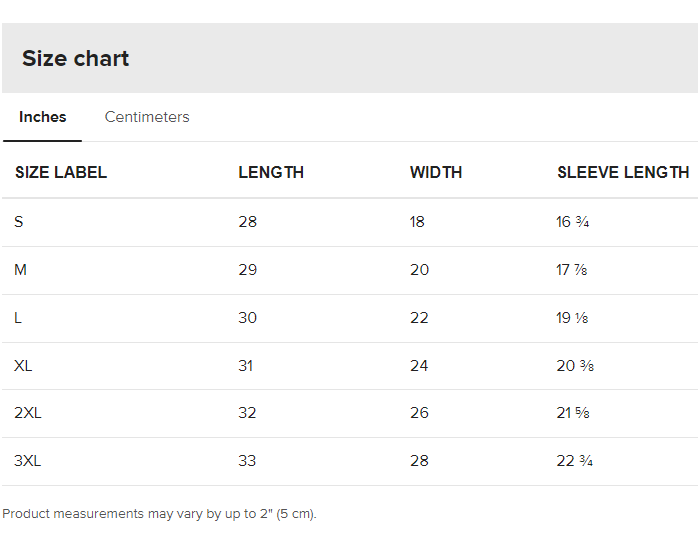Click the LENGTH column header
The width and height of the screenshot is (698, 548).
(x=271, y=172)
